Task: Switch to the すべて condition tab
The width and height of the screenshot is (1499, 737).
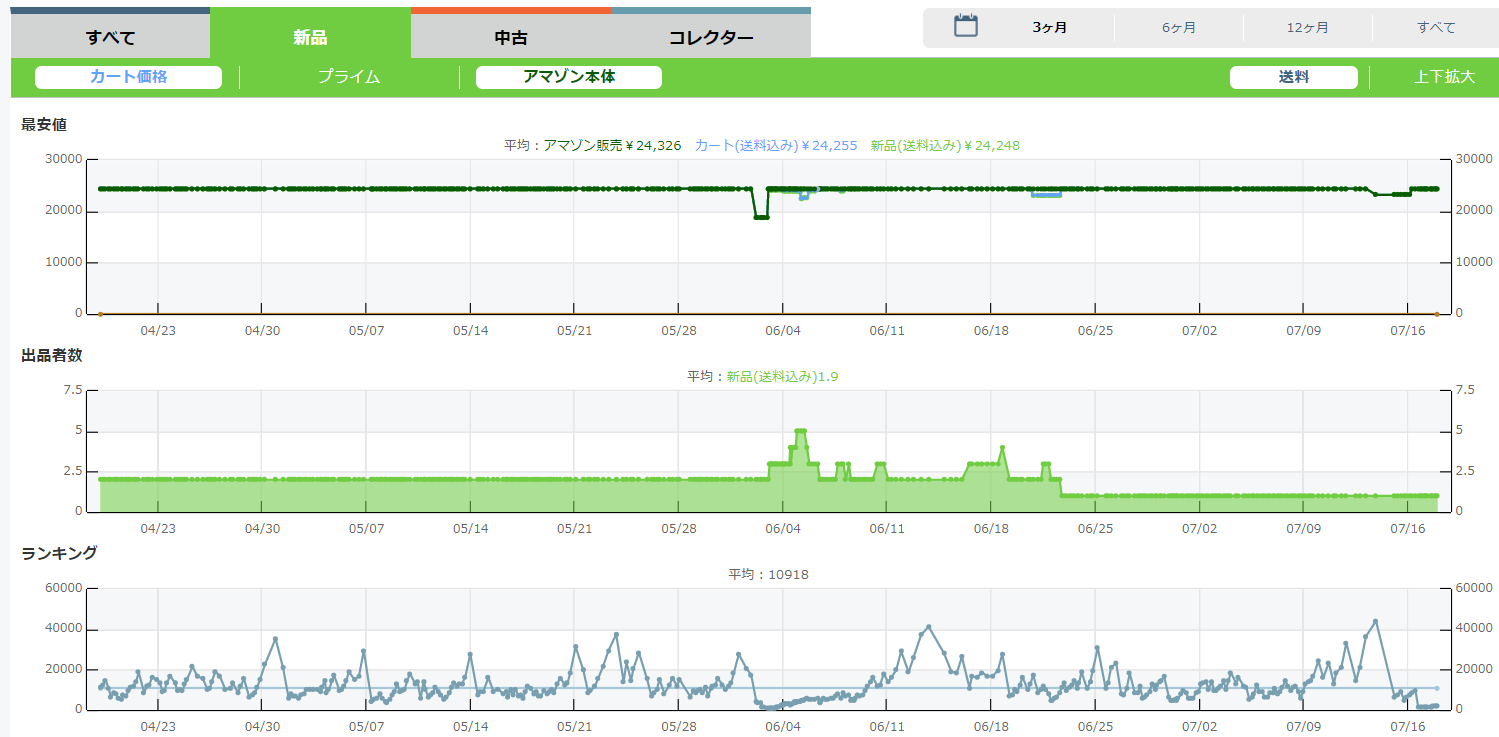Action: [110, 38]
